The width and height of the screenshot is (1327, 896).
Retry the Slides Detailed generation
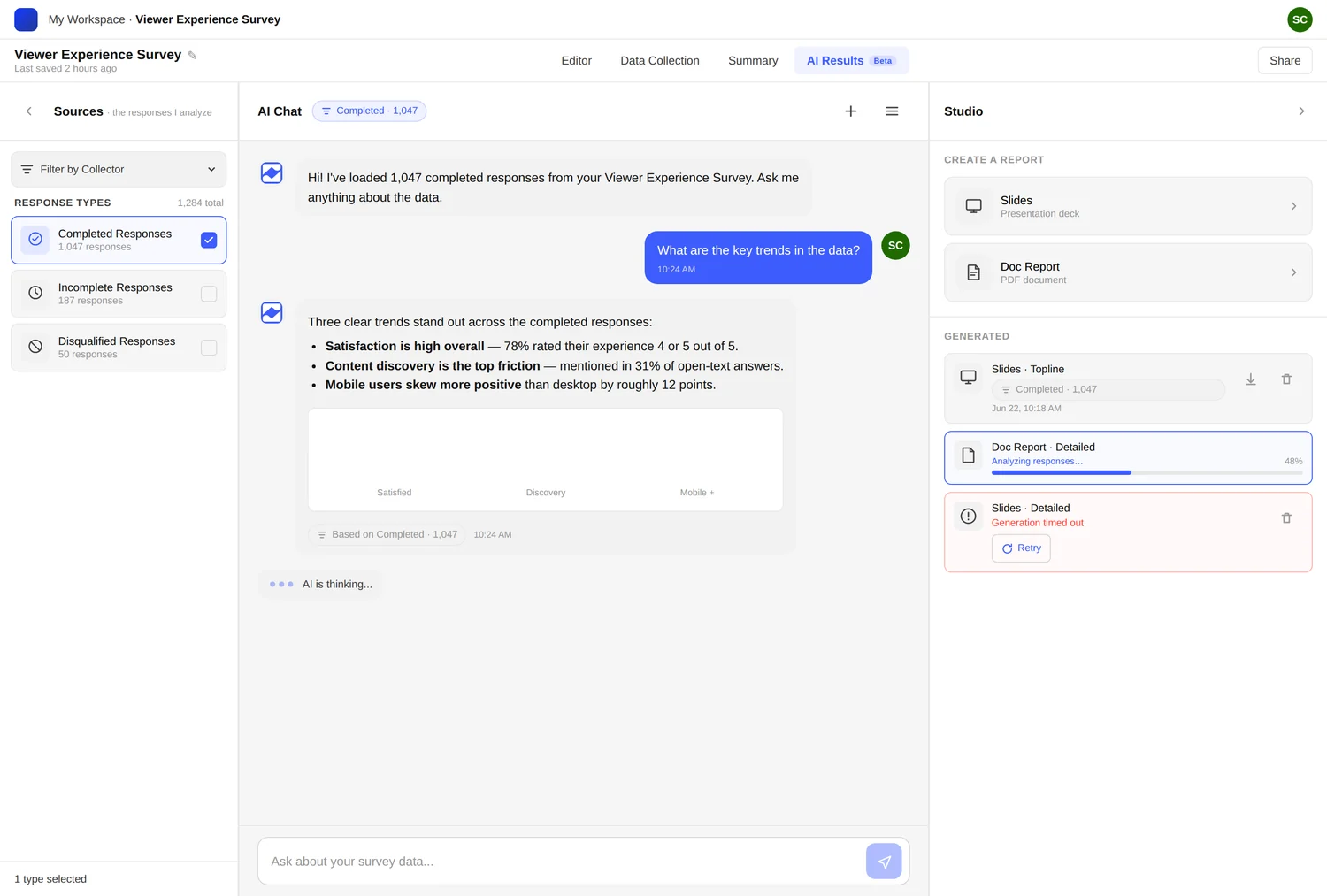1021,548
